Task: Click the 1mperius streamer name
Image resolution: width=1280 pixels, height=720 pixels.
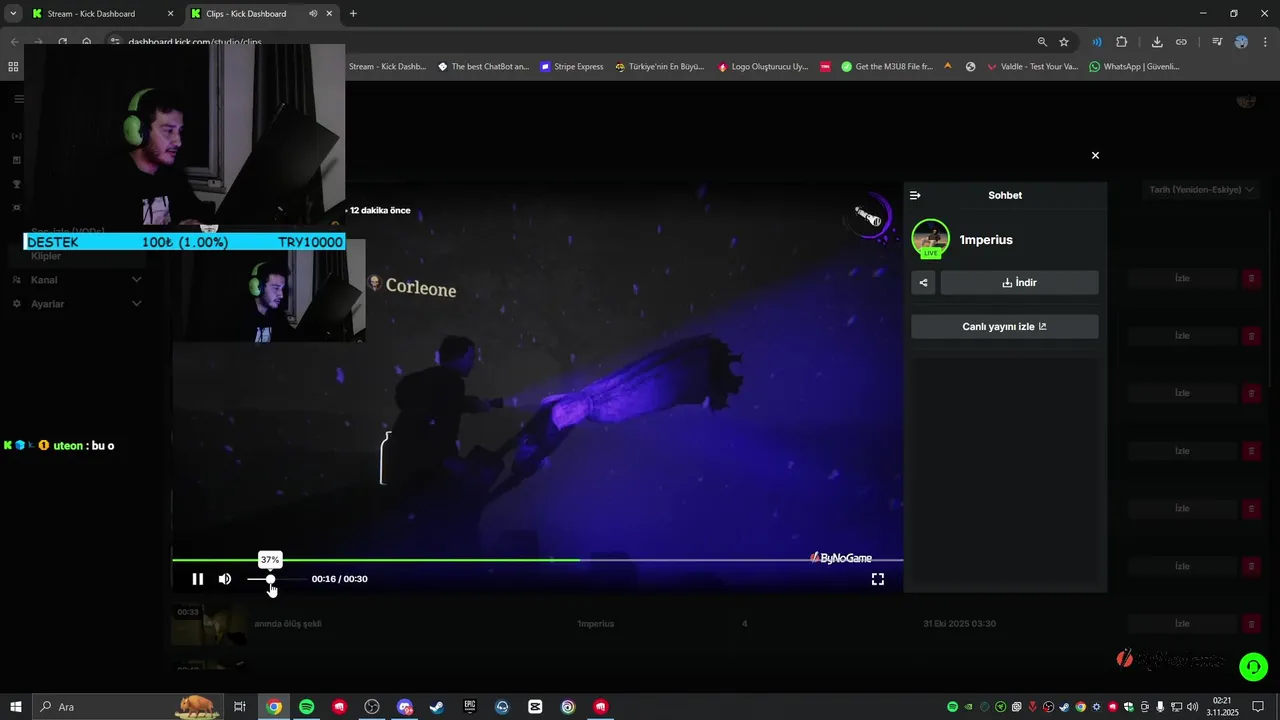Action: point(986,240)
